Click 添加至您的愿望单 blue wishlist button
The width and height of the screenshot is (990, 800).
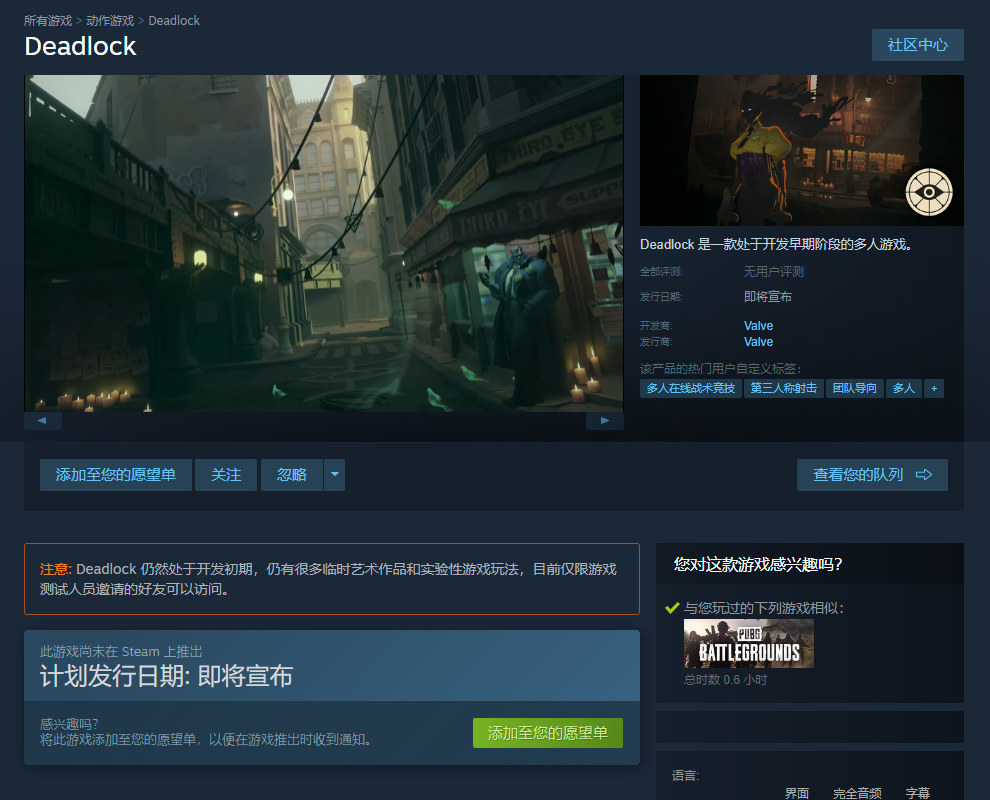click(x=116, y=475)
